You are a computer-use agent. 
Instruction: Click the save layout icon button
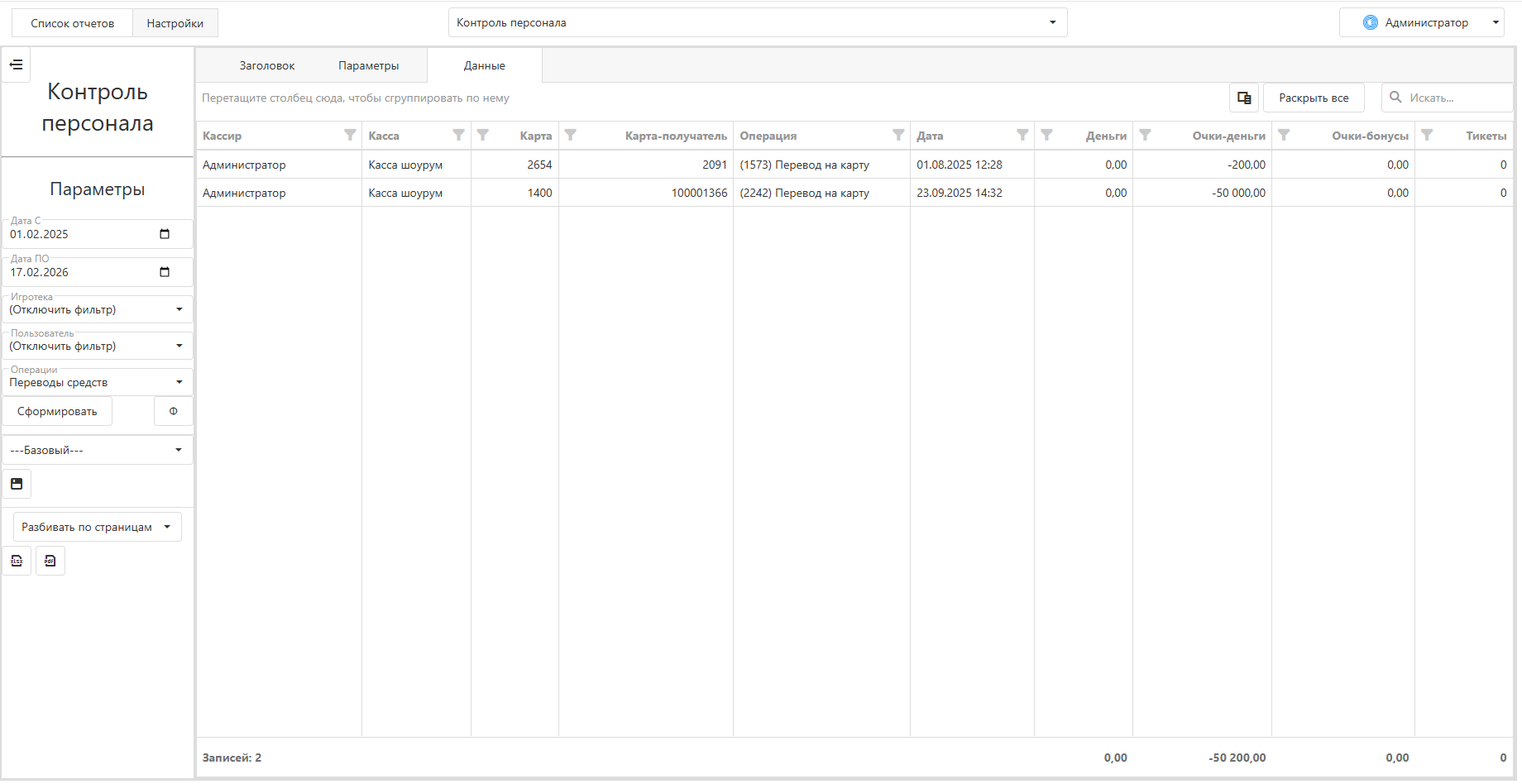click(x=17, y=484)
